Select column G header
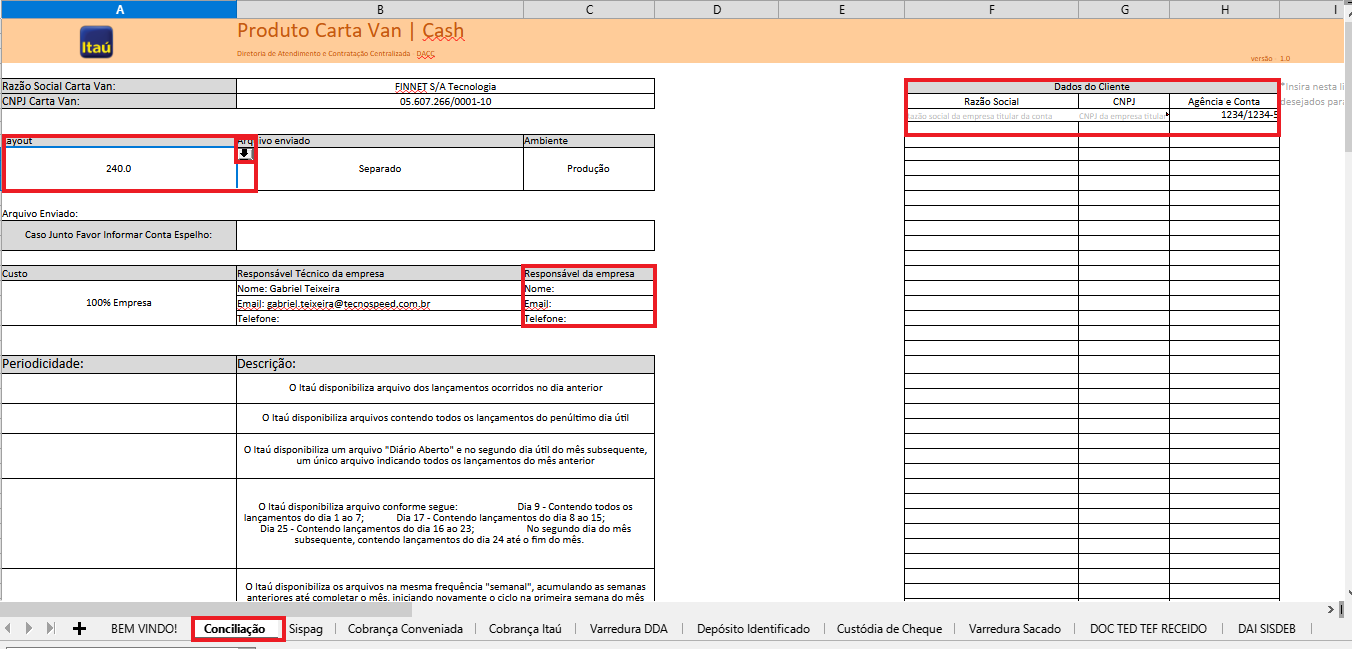Screen dimensions: 1352x649 1124,9
